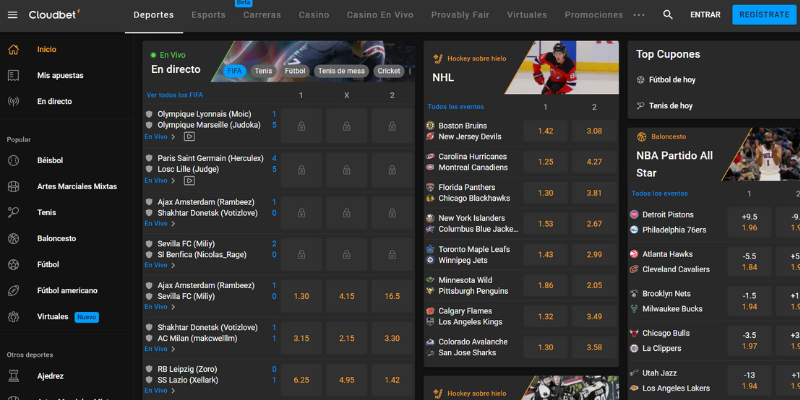Open Ver todos los FIFA link
The image size is (800, 400).
[x=174, y=95]
